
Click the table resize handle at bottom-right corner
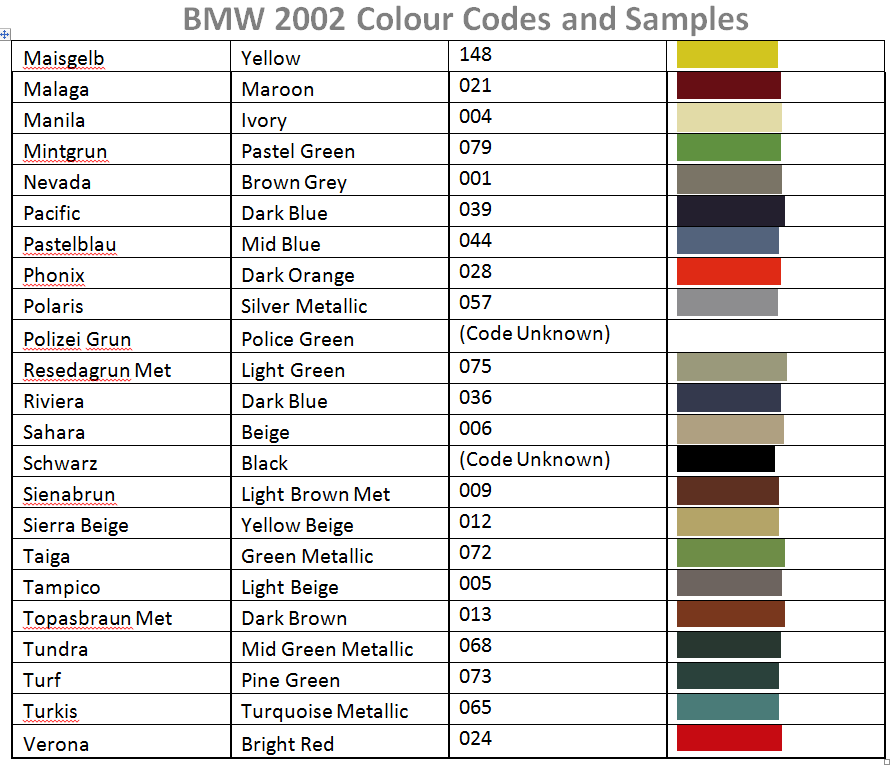point(887,761)
